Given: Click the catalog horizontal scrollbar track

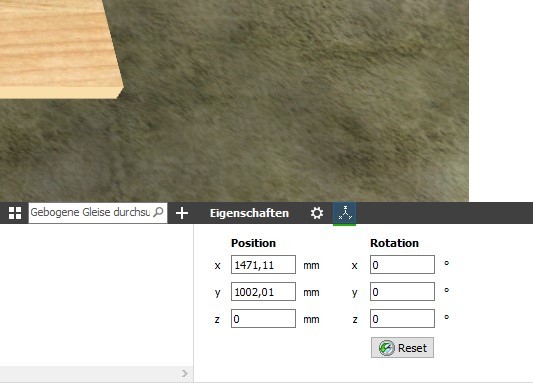Looking at the screenshot, I should 90,373.
